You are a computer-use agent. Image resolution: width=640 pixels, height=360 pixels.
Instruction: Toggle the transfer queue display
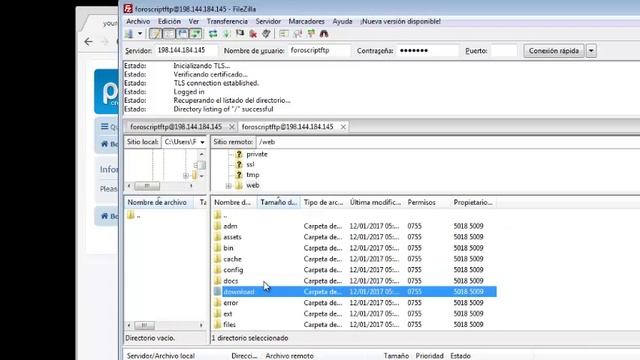click(x=196, y=34)
